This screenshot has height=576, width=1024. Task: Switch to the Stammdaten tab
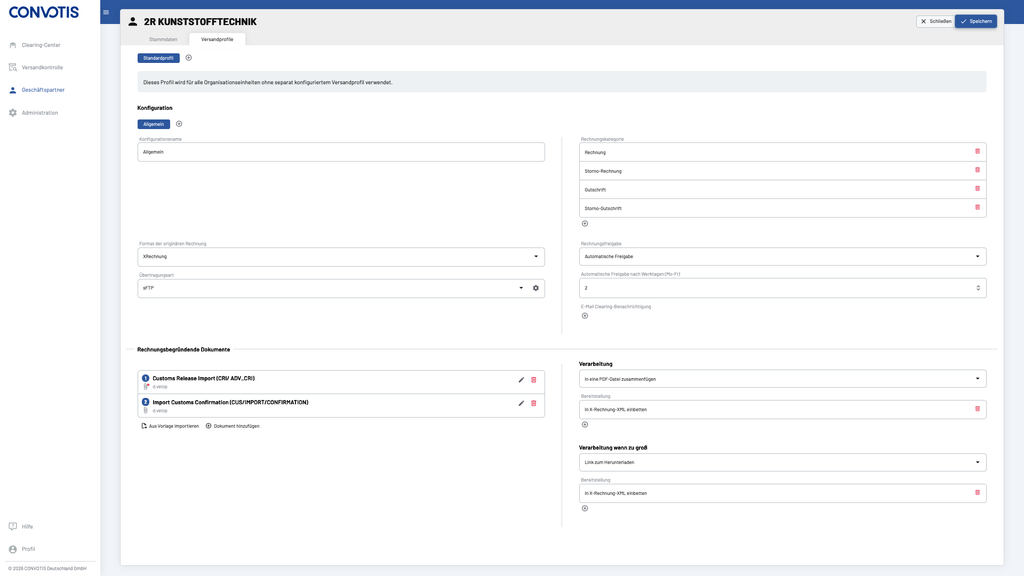163,39
